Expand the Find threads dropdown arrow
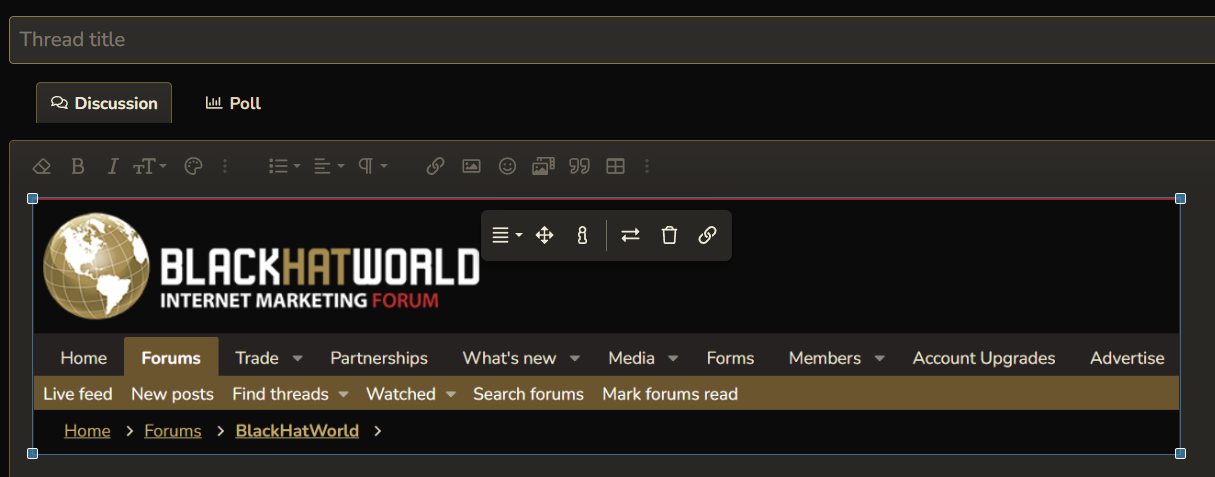Viewport: 1215px width, 477px height. (x=343, y=394)
